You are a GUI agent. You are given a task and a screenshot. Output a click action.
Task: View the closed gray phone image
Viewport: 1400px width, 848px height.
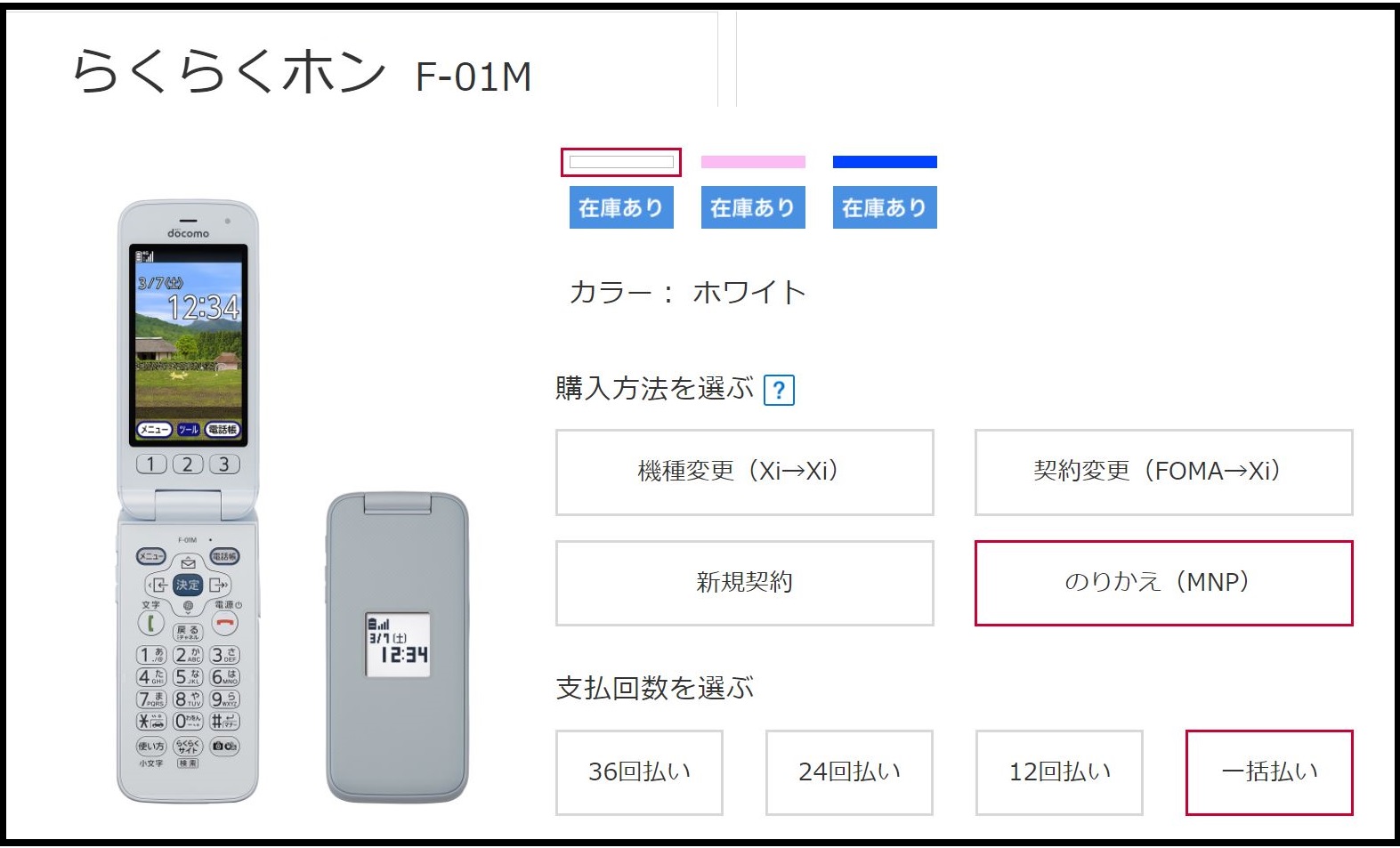click(x=397, y=647)
